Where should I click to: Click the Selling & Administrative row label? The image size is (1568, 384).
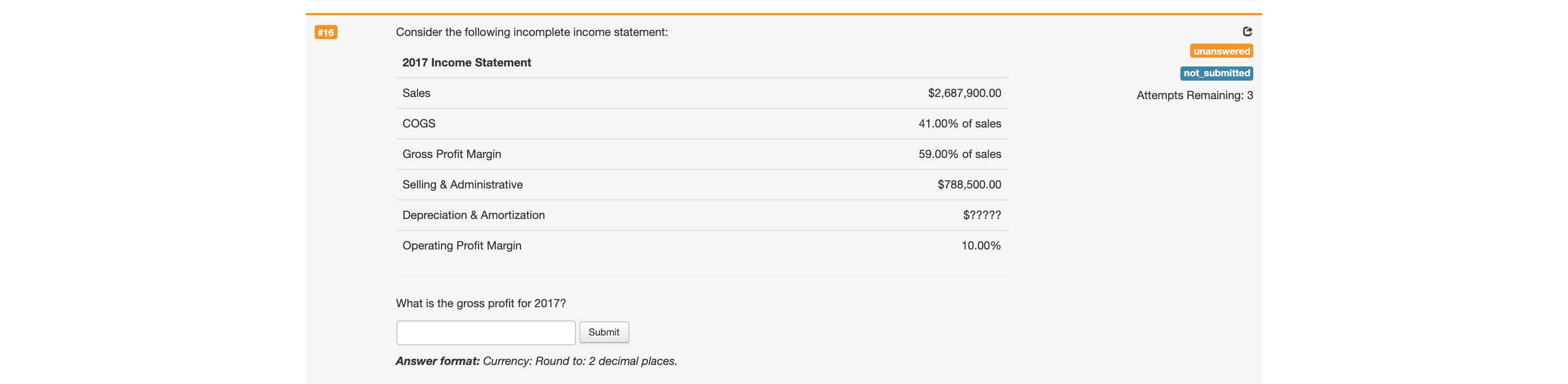[x=463, y=185]
